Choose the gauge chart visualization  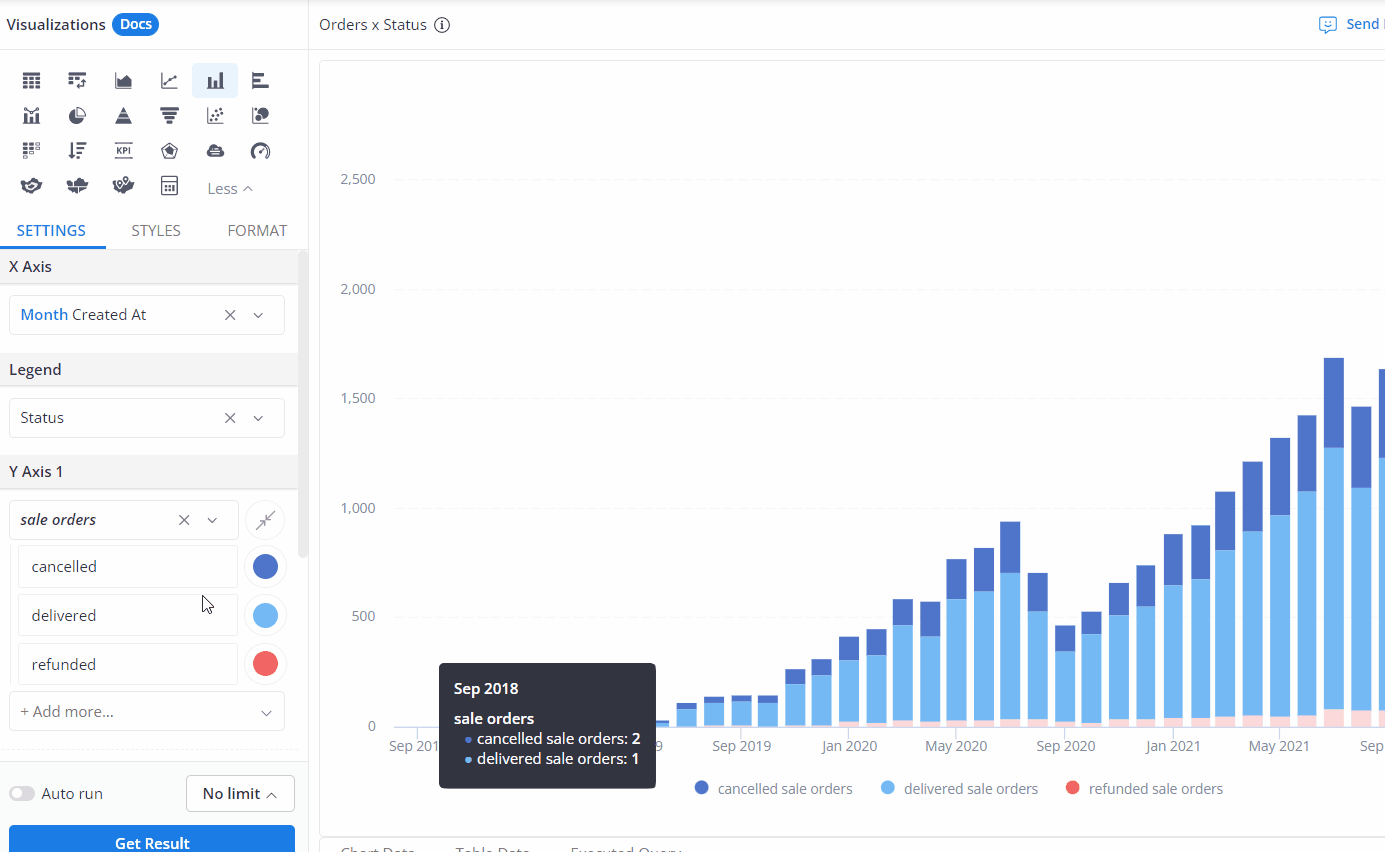click(x=260, y=151)
